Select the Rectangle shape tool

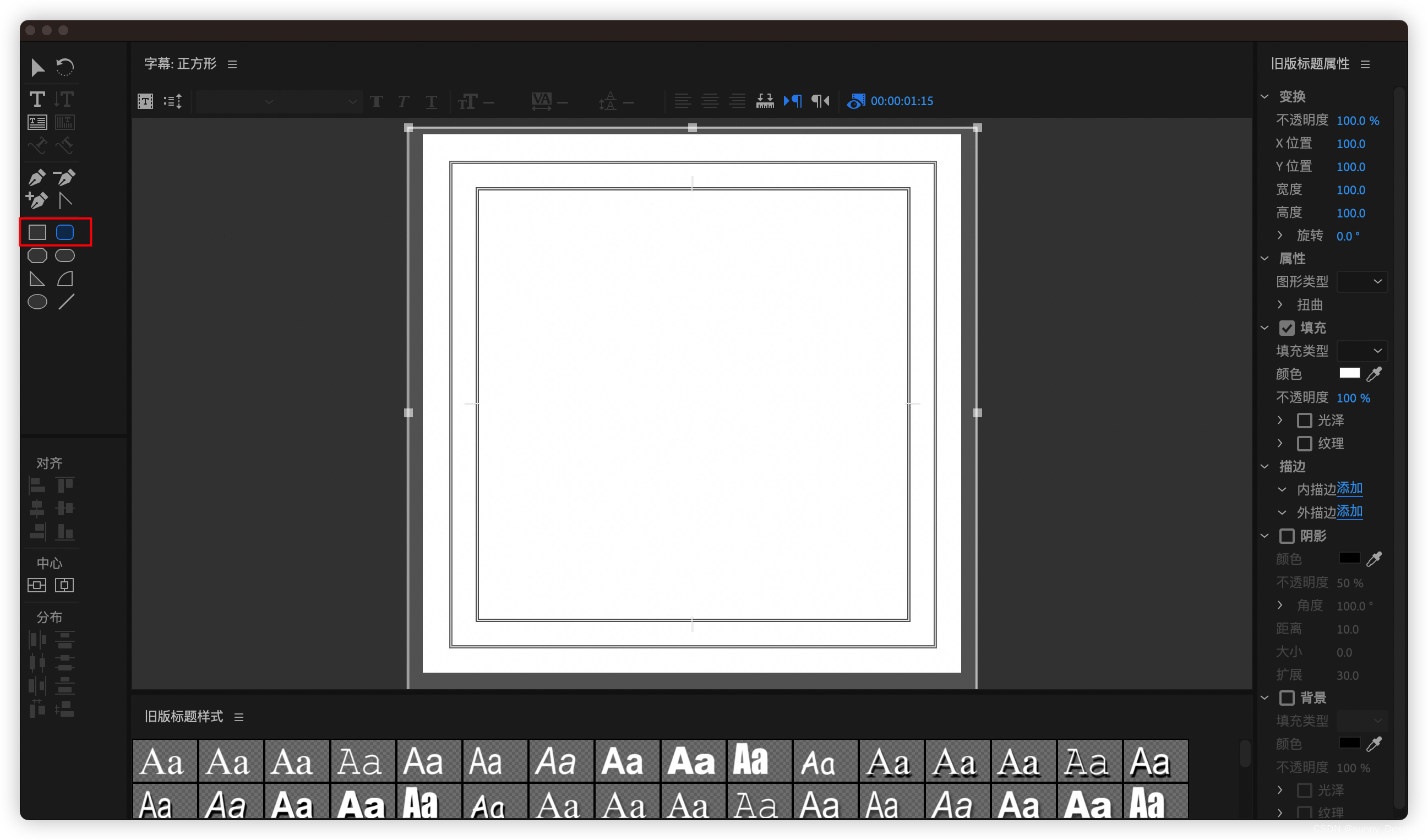37,232
